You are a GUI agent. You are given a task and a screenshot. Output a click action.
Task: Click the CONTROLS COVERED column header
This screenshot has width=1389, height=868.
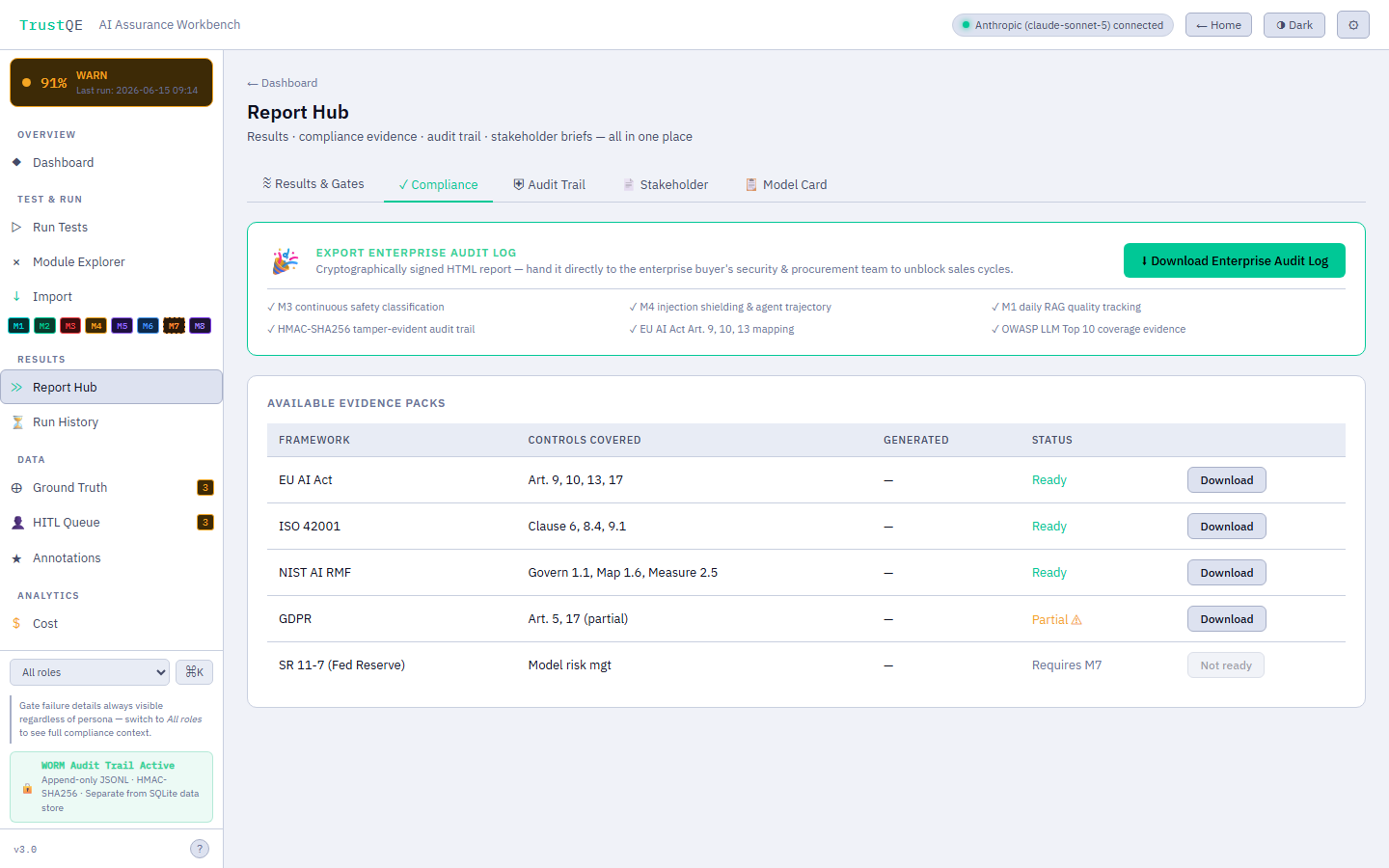pyautogui.click(x=585, y=440)
